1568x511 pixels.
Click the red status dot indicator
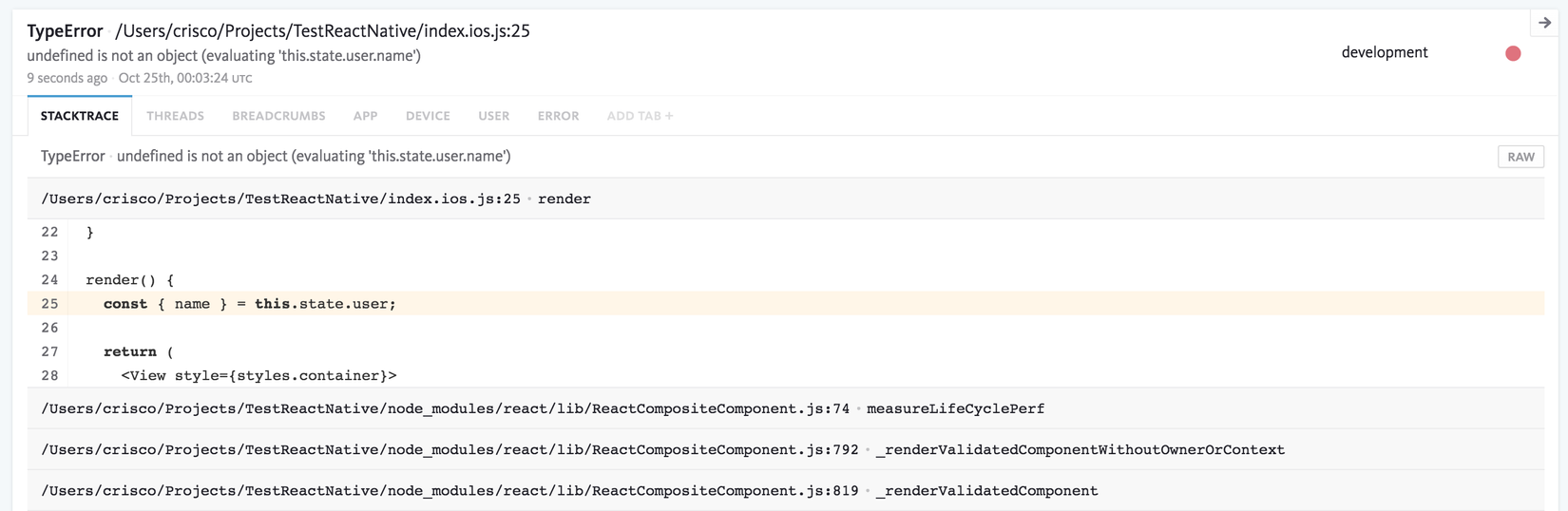pos(1513,53)
